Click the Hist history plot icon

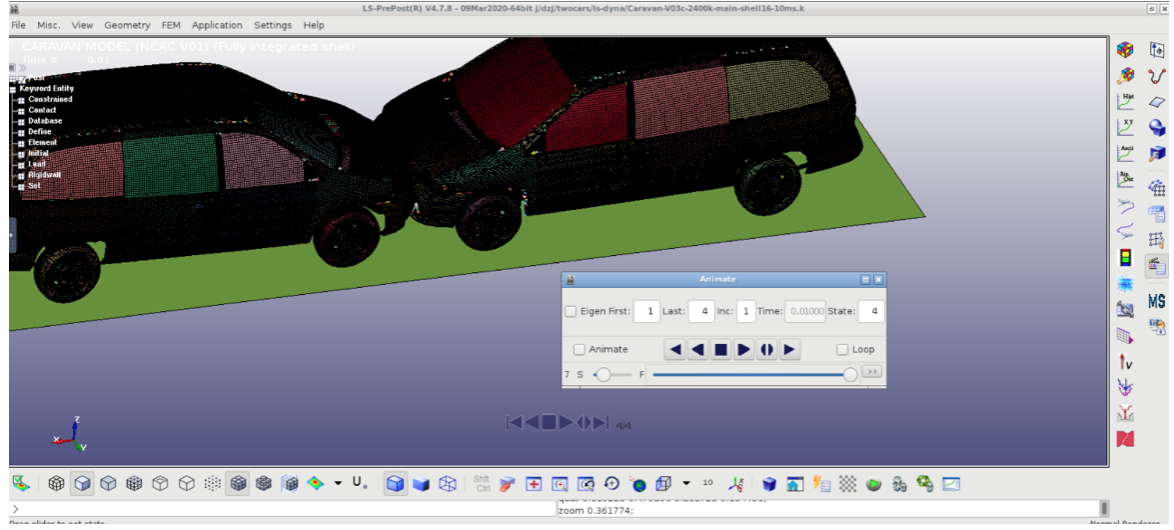pyautogui.click(x=1126, y=101)
